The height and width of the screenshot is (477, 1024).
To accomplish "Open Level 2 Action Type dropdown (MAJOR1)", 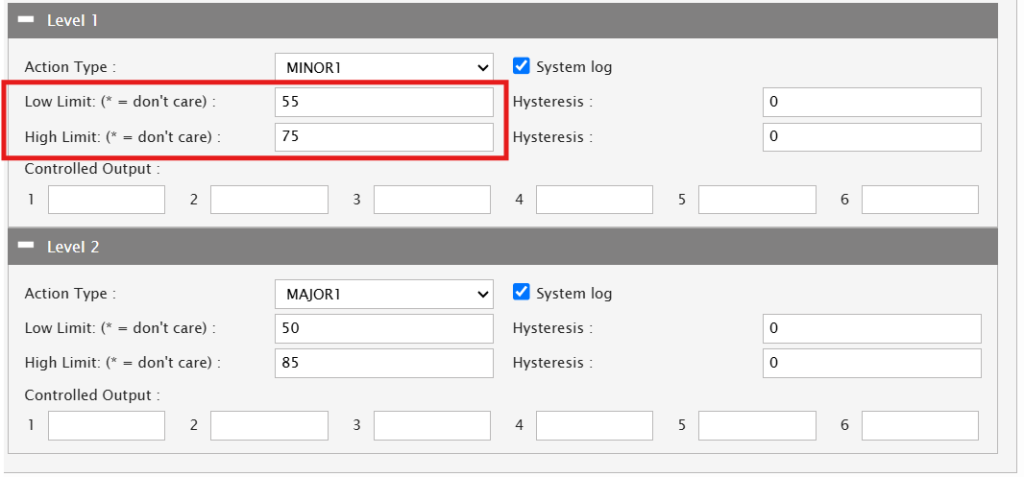I will pos(384,294).
